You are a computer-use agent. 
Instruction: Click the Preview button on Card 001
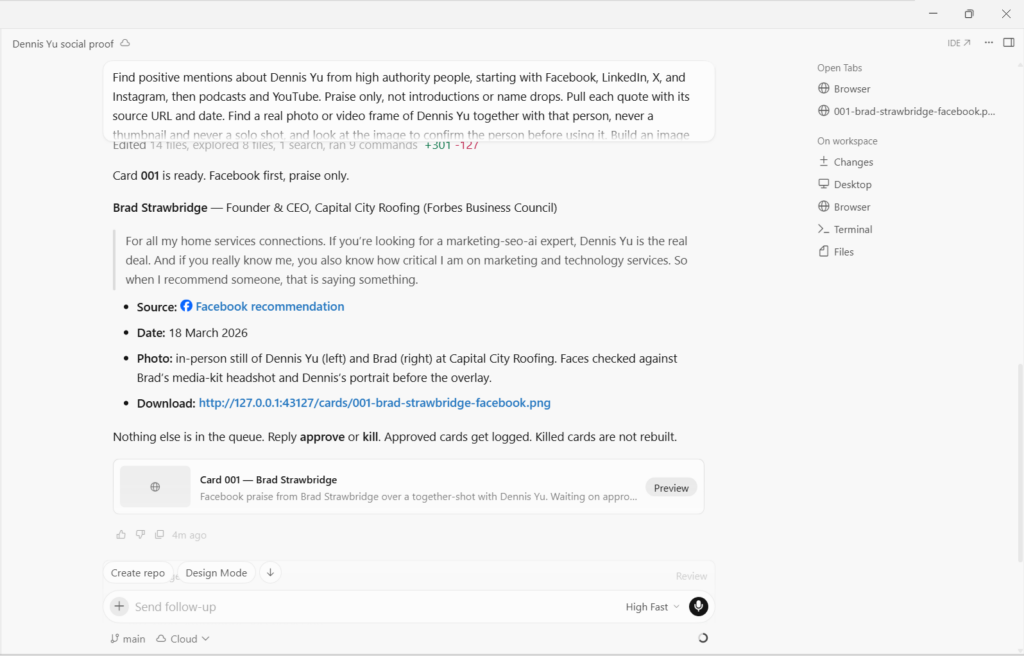(671, 488)
